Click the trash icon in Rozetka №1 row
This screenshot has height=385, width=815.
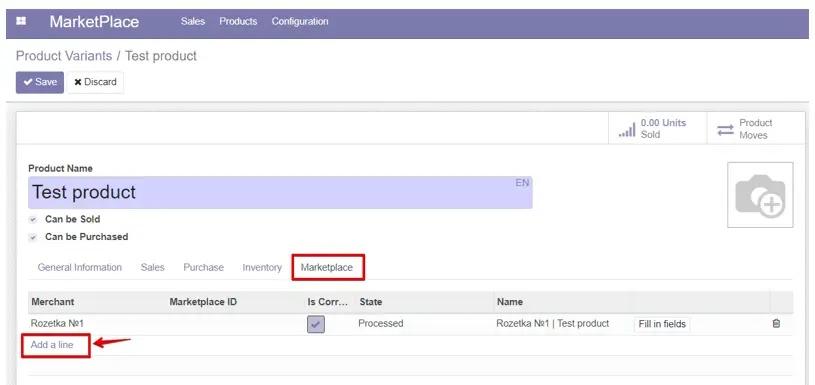click(x=776, y=323)
